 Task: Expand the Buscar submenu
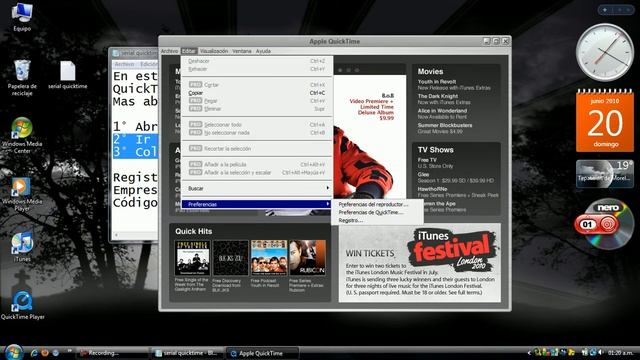[257, 188]
